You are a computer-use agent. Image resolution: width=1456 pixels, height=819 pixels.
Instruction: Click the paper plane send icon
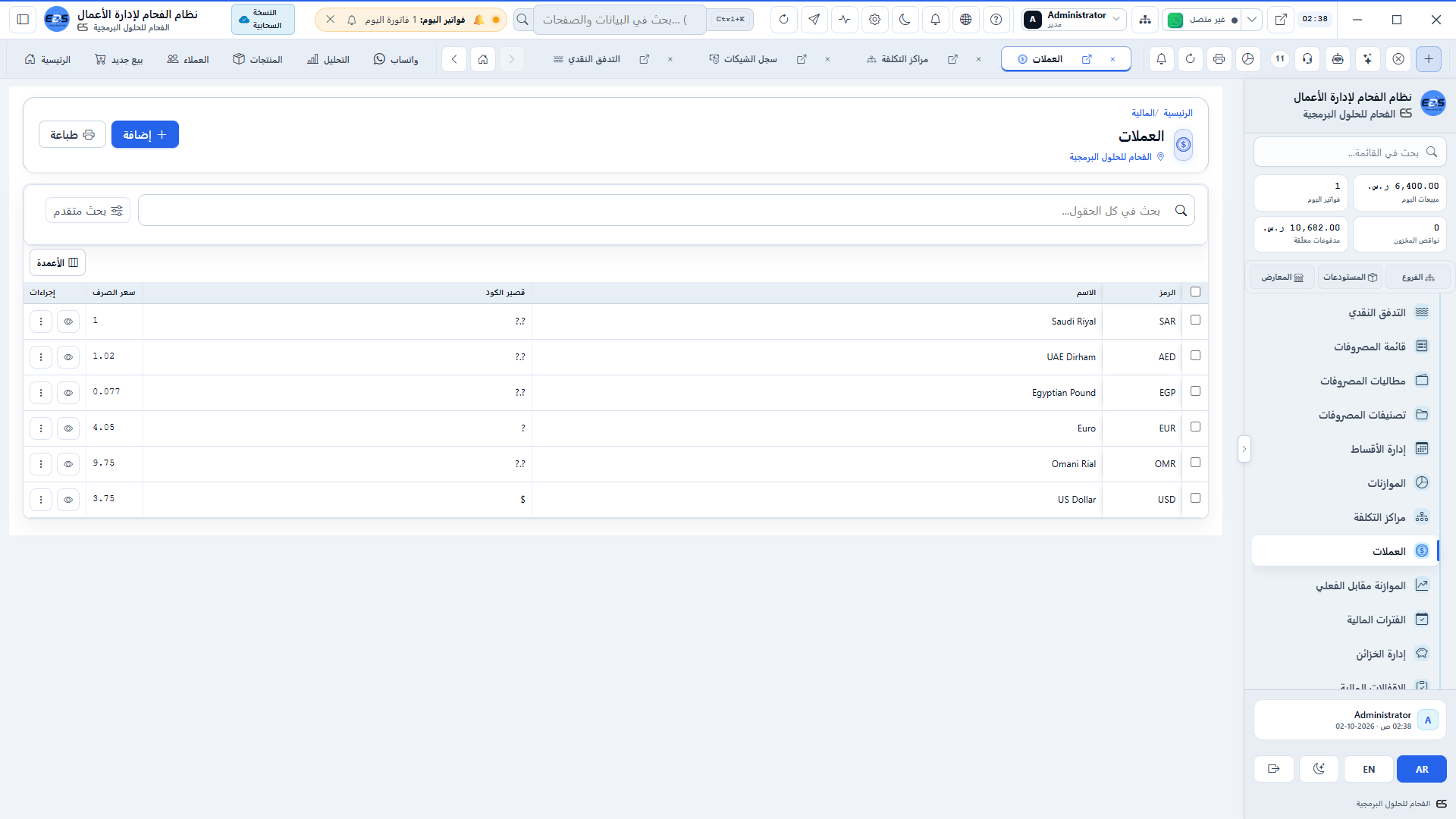tap(814, 20)
